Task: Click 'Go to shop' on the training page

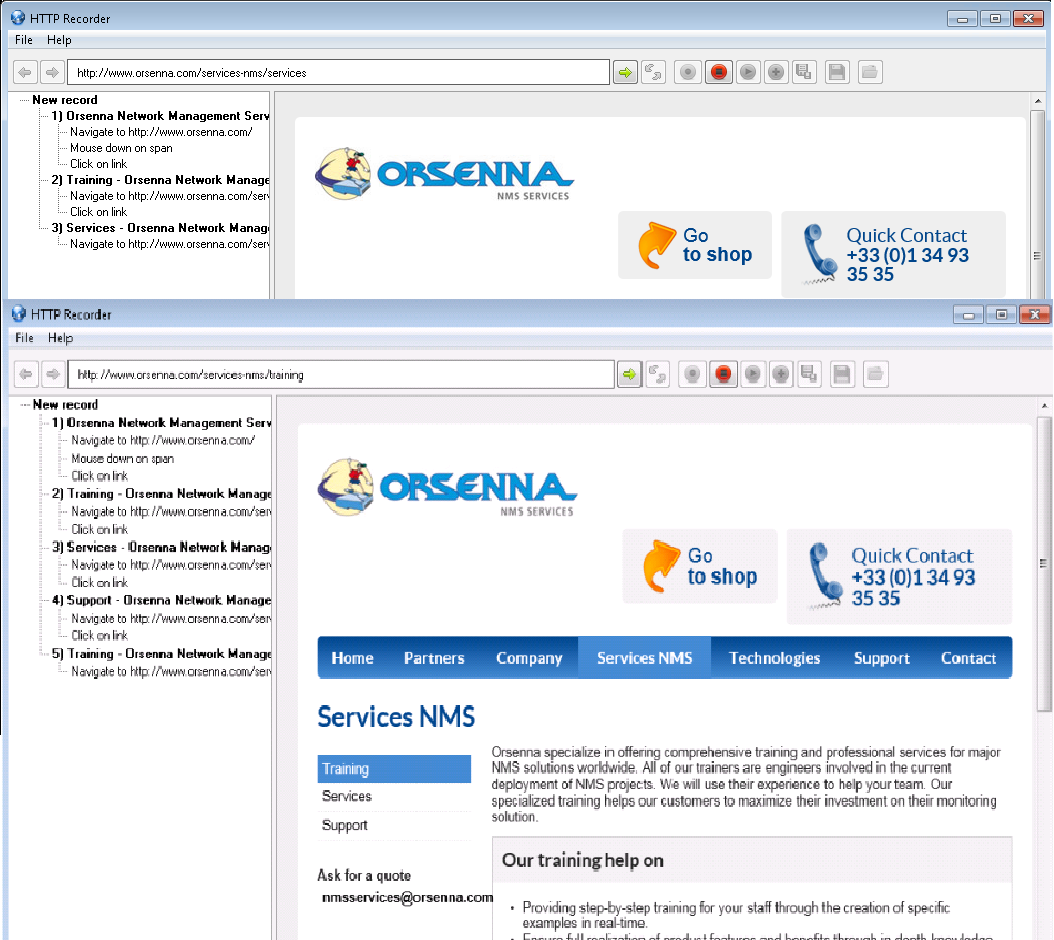Action: [x=700, y=567]
